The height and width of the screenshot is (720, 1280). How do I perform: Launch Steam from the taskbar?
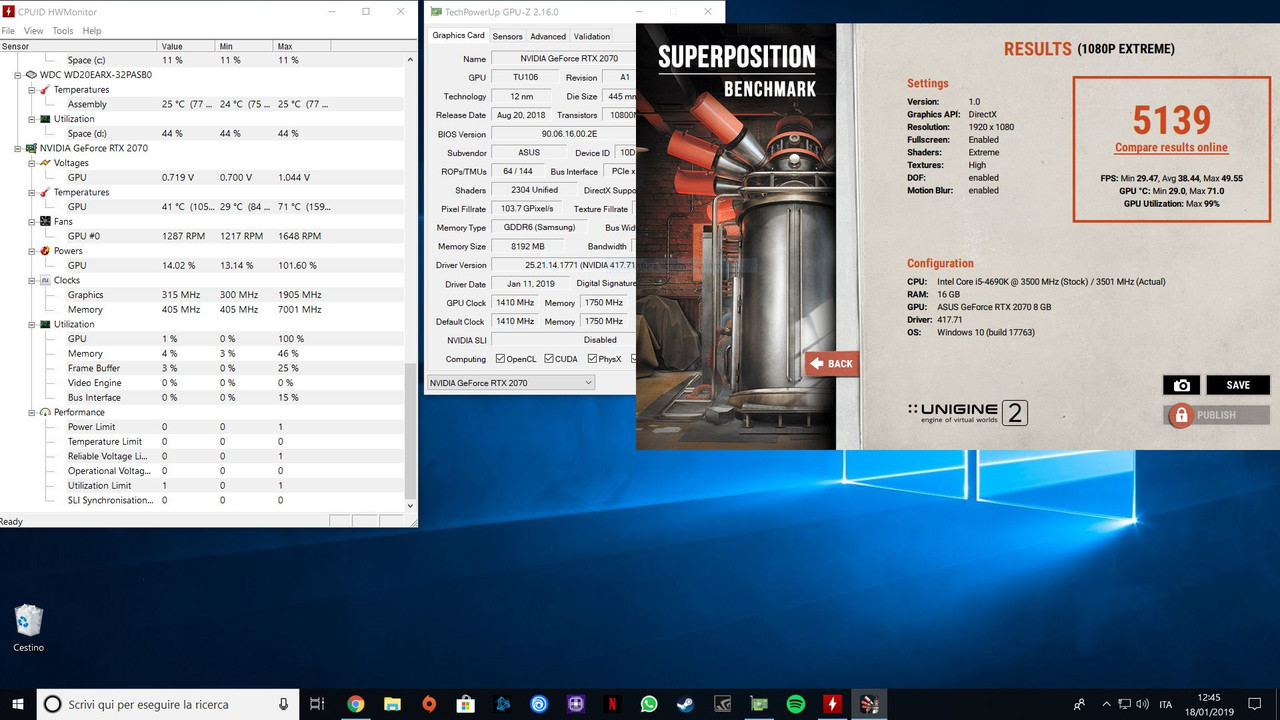tap(686, 704)
